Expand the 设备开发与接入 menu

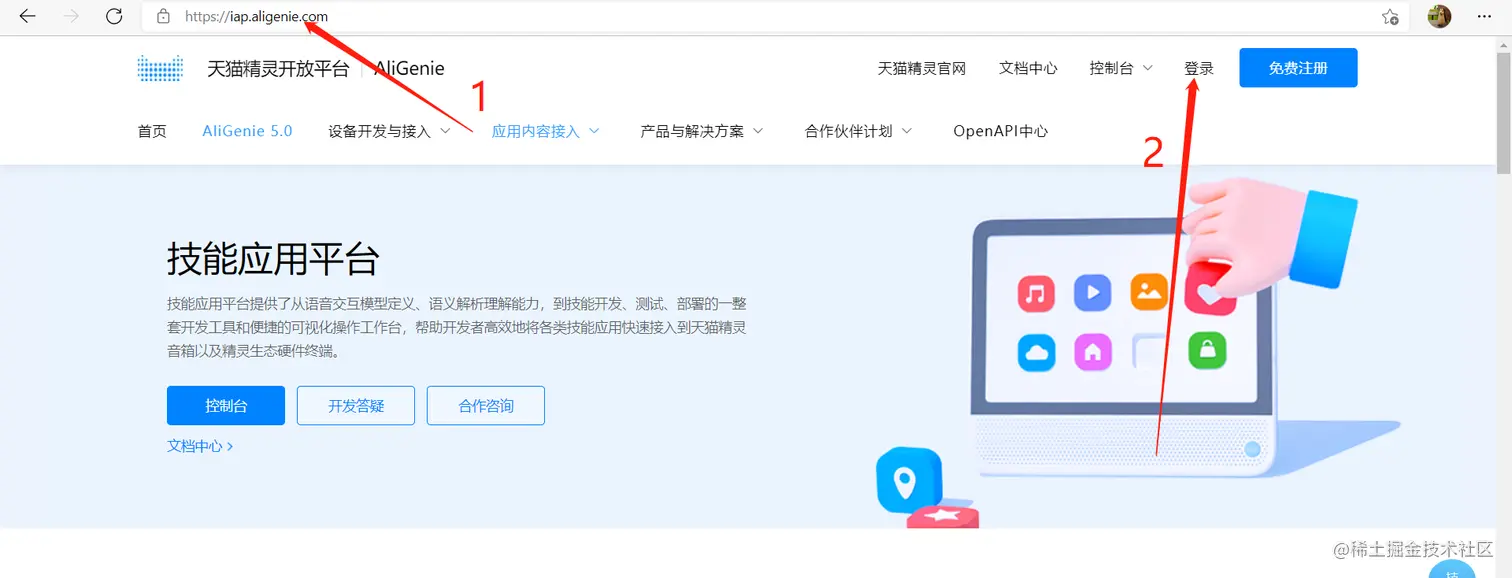click(x=389, y=131)
